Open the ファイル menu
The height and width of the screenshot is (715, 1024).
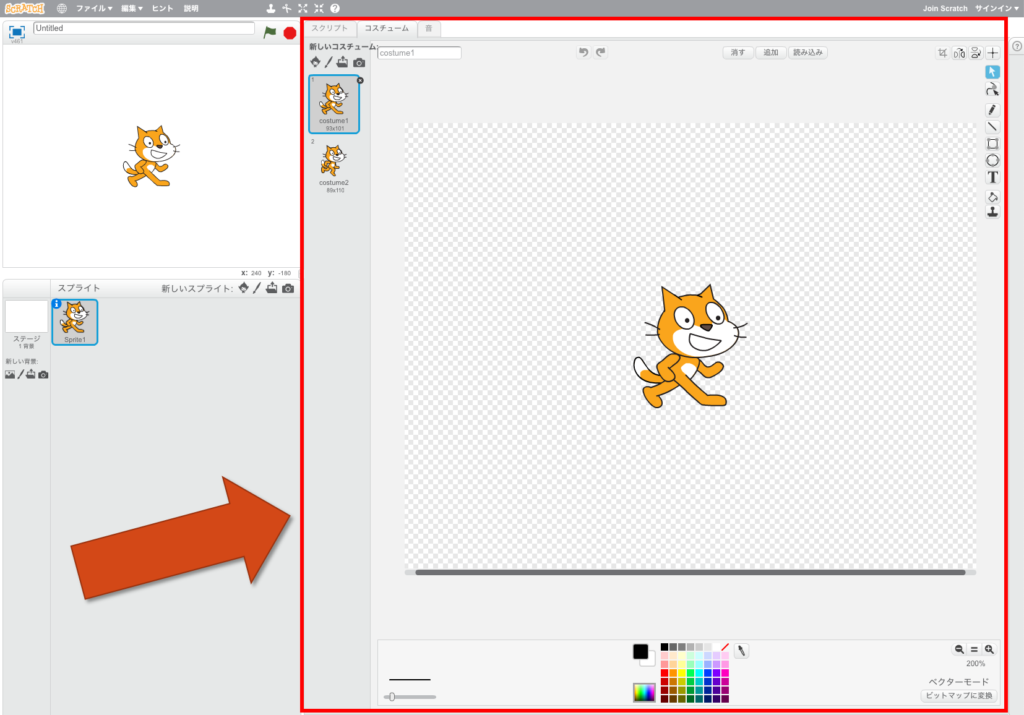point(94,8)
